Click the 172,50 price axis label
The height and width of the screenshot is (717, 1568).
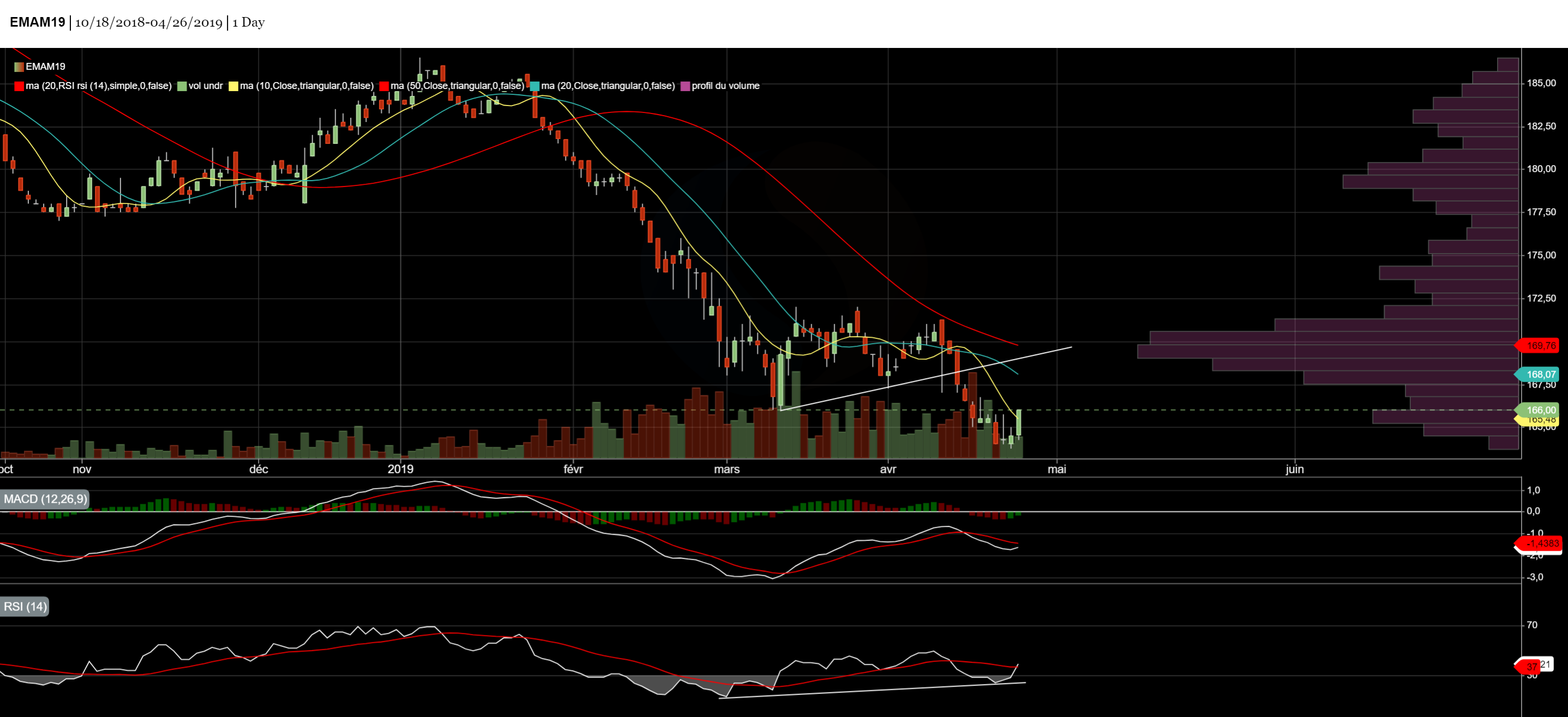tap(1541, 299)
